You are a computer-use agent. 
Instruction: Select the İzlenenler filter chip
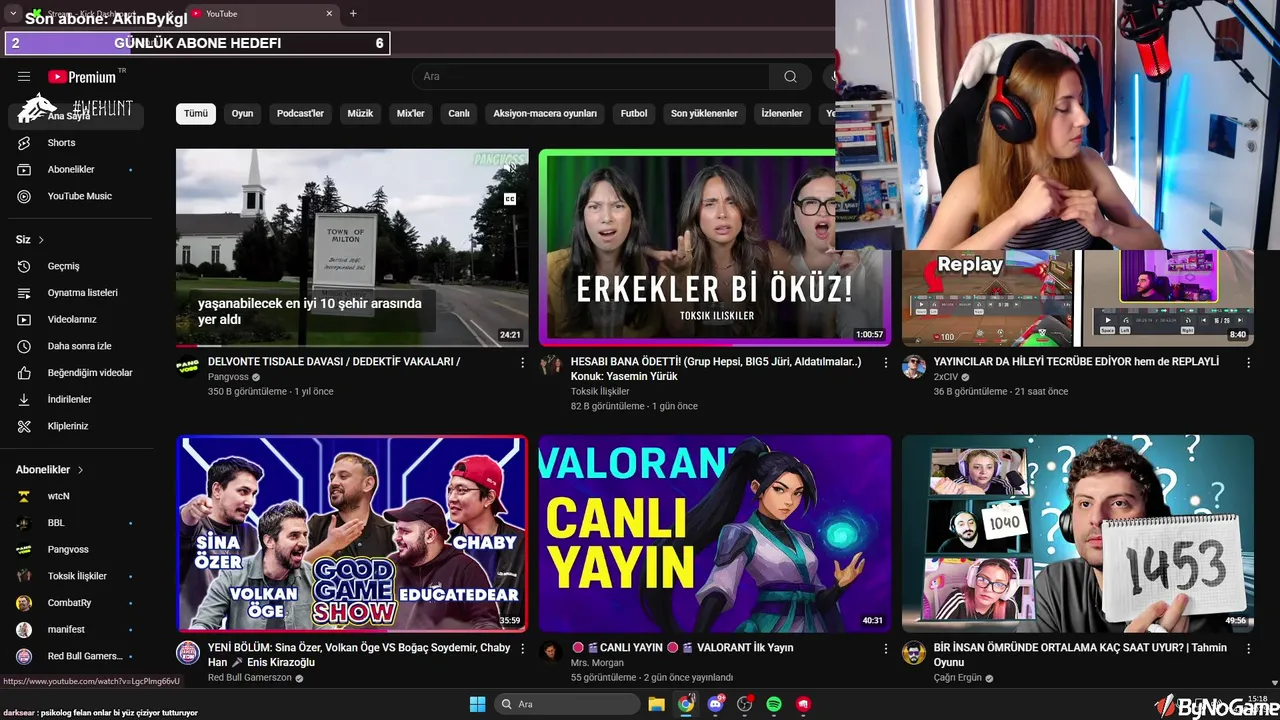782,114
